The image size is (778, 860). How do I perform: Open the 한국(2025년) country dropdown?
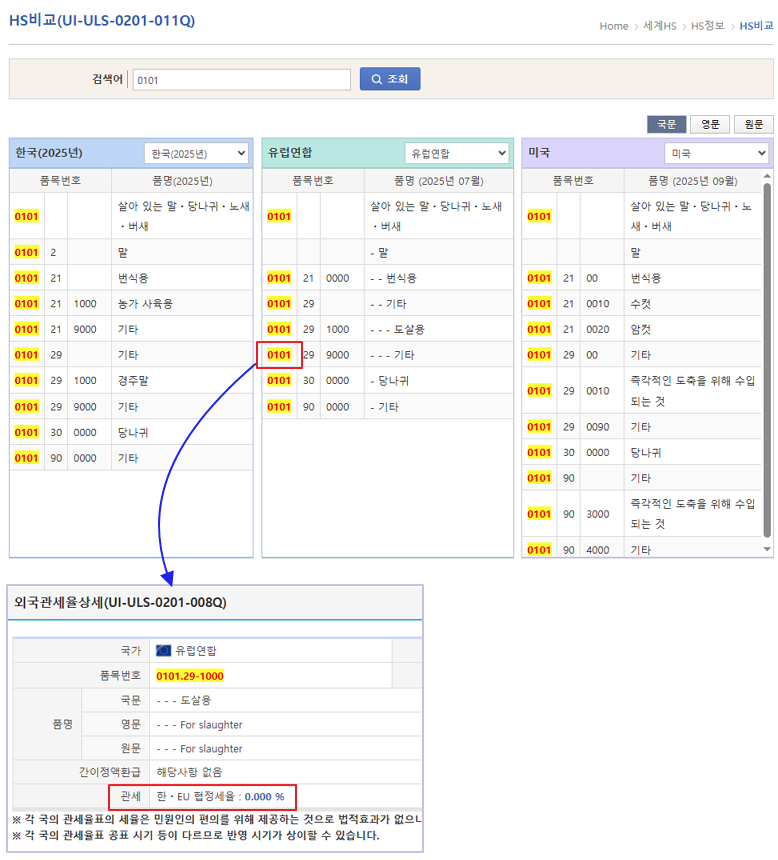196,153
